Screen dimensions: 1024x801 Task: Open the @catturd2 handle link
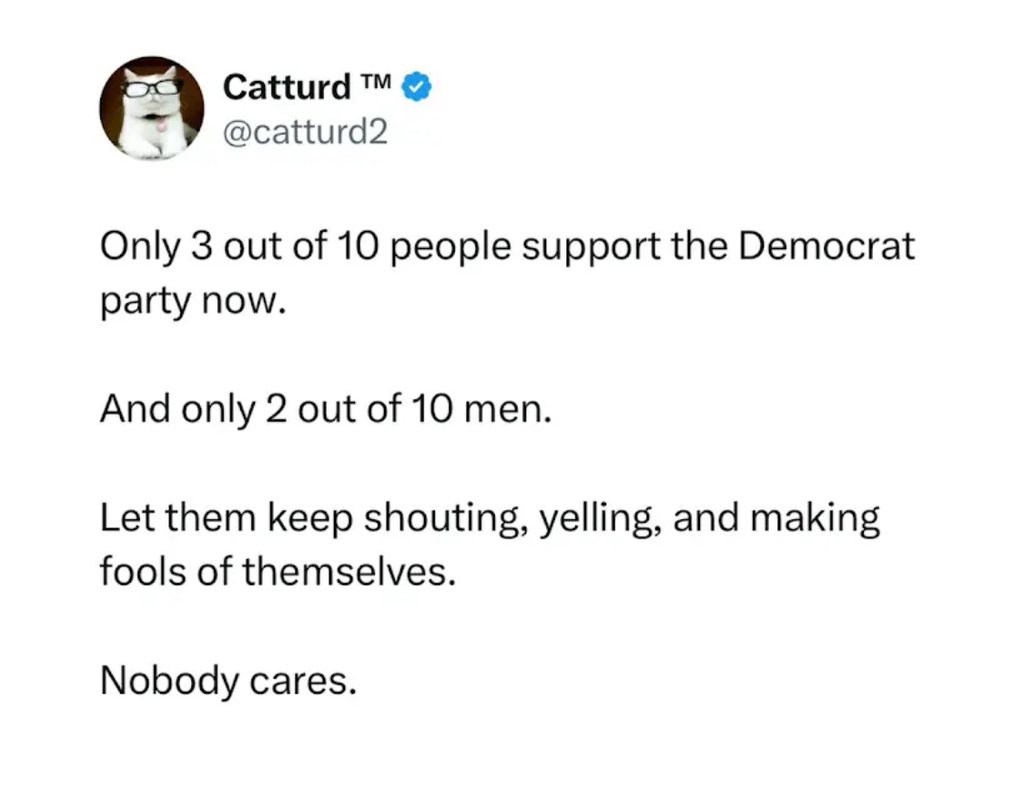304,132
